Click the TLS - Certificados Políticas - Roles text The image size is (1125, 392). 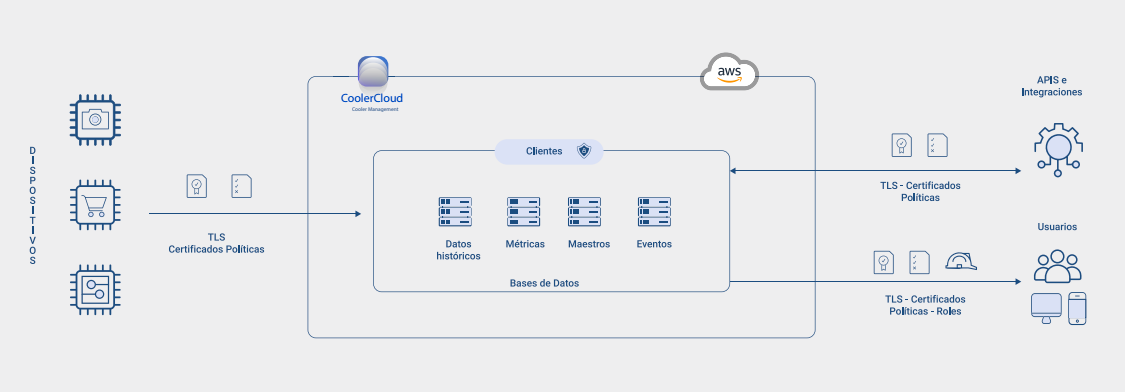tap(925, 305)
